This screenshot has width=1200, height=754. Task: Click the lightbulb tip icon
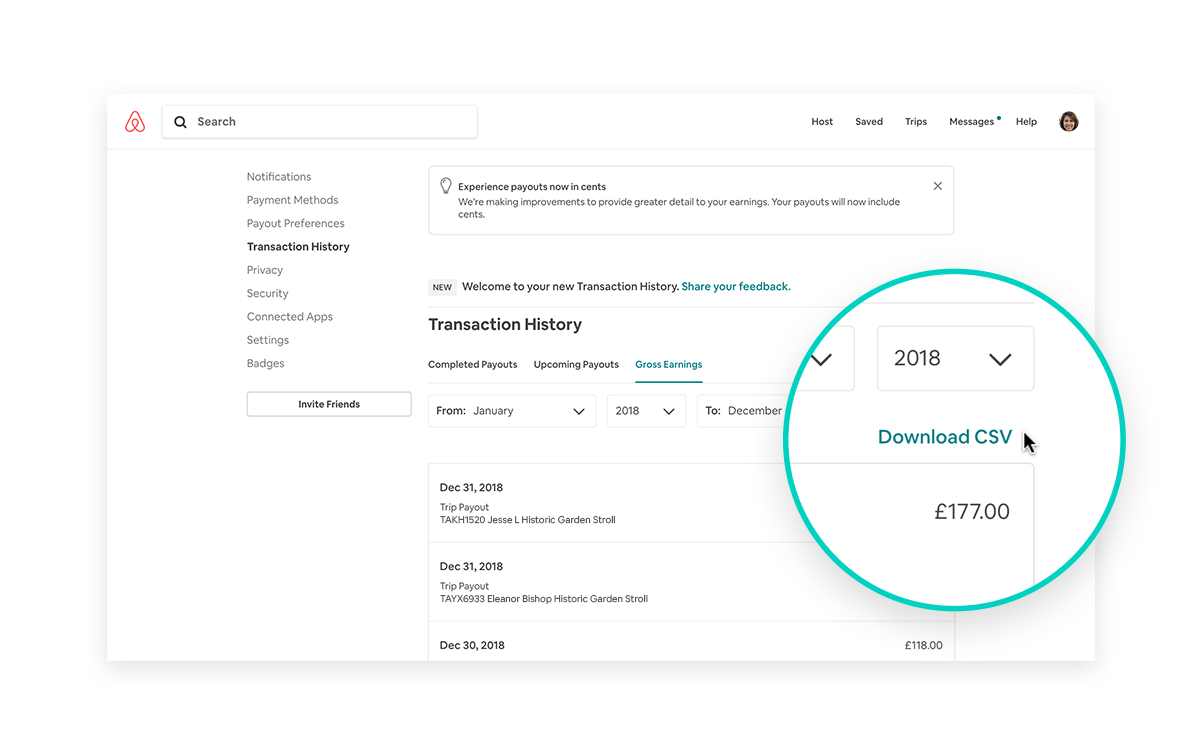coord(446,186)
